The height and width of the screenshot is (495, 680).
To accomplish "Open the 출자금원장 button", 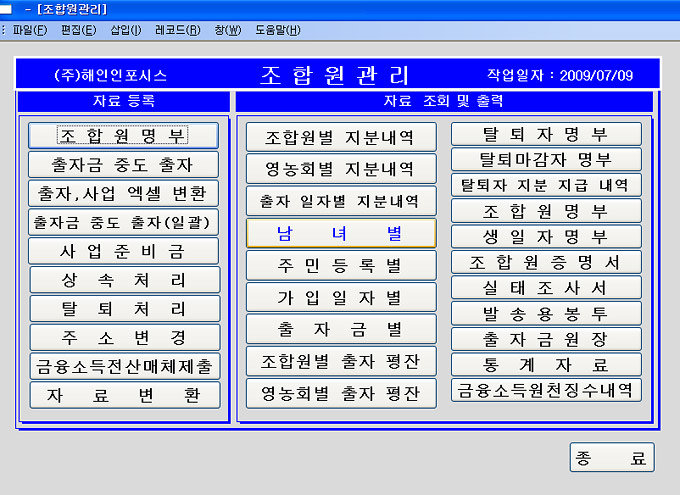I will tap(546, 339).
